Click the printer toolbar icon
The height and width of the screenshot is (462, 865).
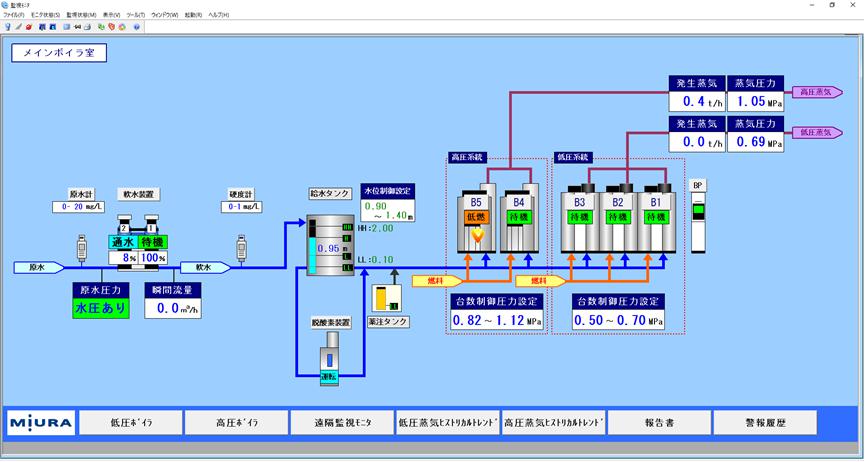click(x=87, y=26)
